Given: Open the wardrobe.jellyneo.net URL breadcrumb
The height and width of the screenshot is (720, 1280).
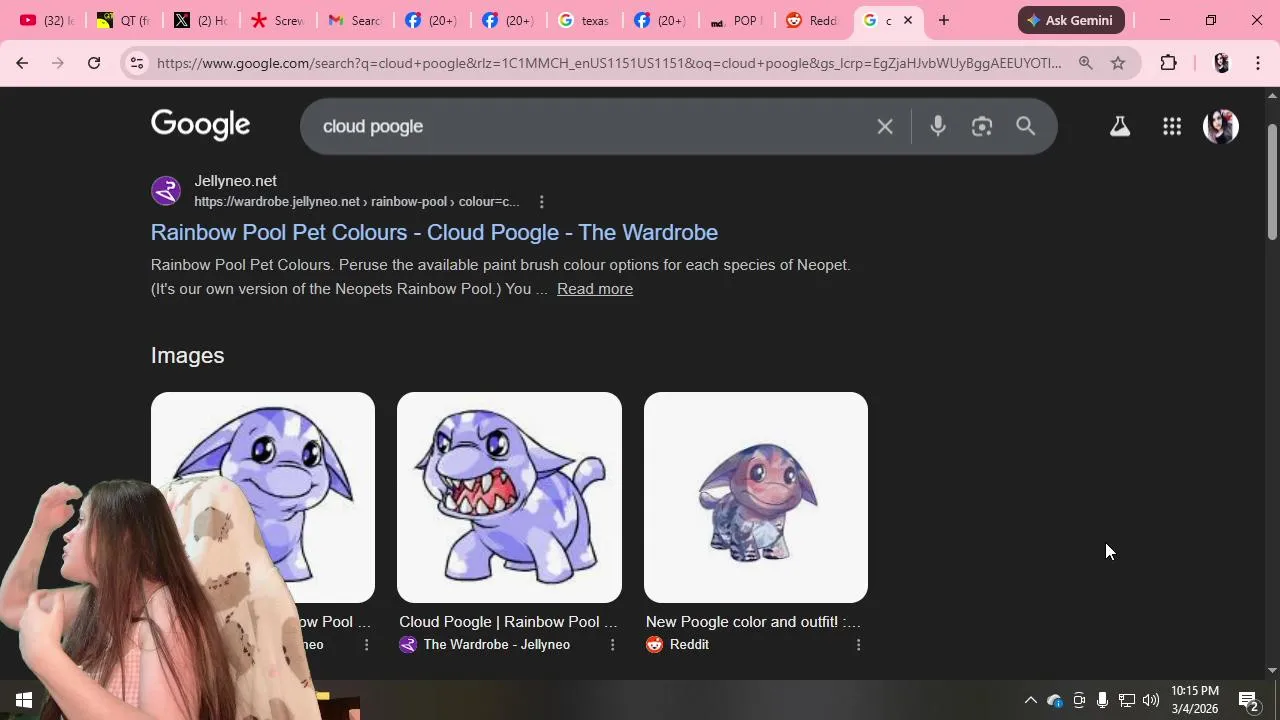Looking at the screenshot, I should [x=357, y=202].
